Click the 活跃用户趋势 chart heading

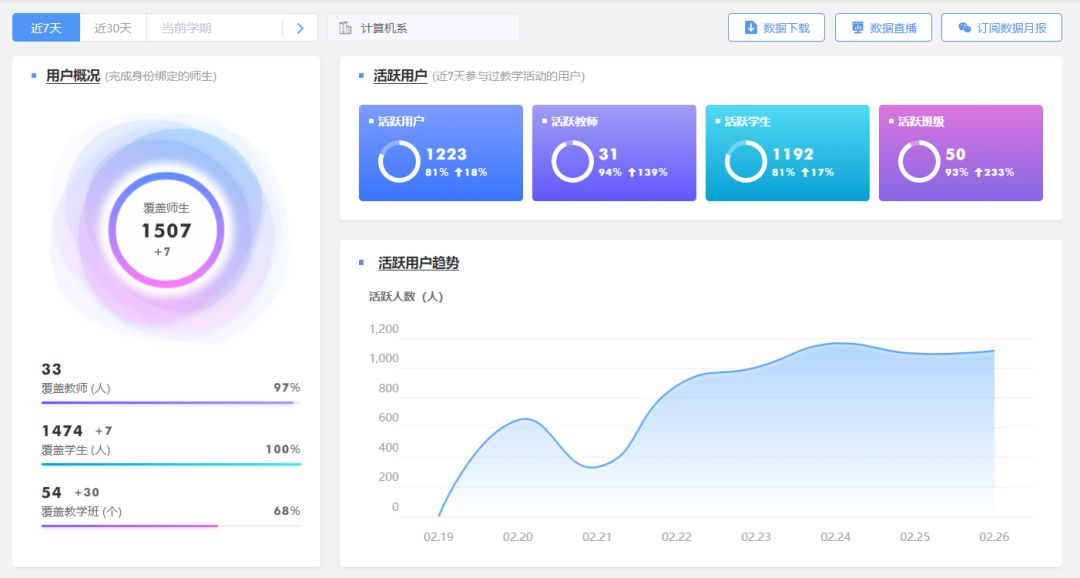(x=418, y=263)
